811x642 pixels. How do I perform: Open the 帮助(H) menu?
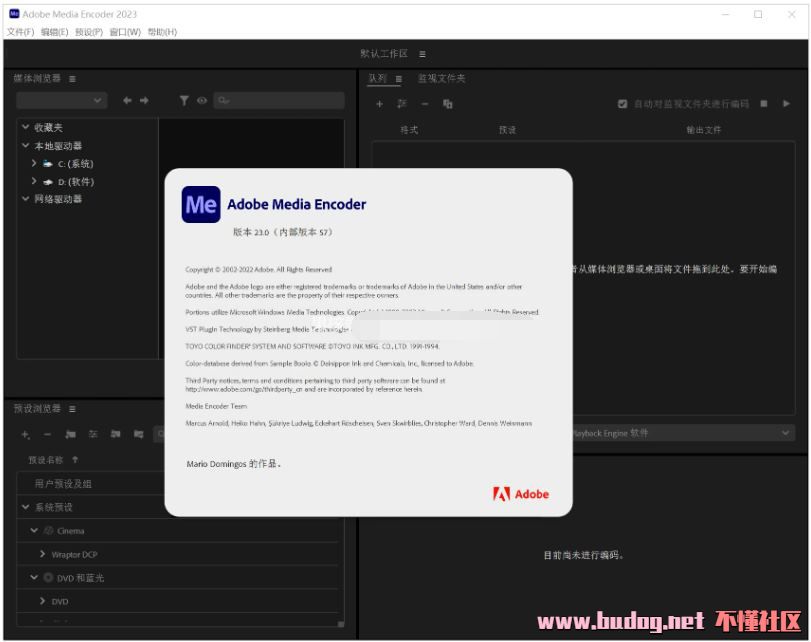click(162, 32)
